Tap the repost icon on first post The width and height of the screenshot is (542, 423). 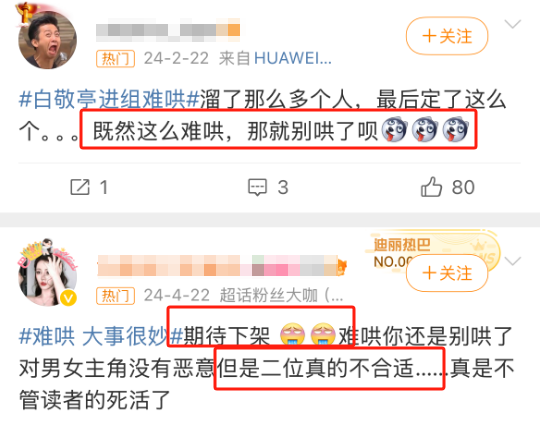coord(80,187)
